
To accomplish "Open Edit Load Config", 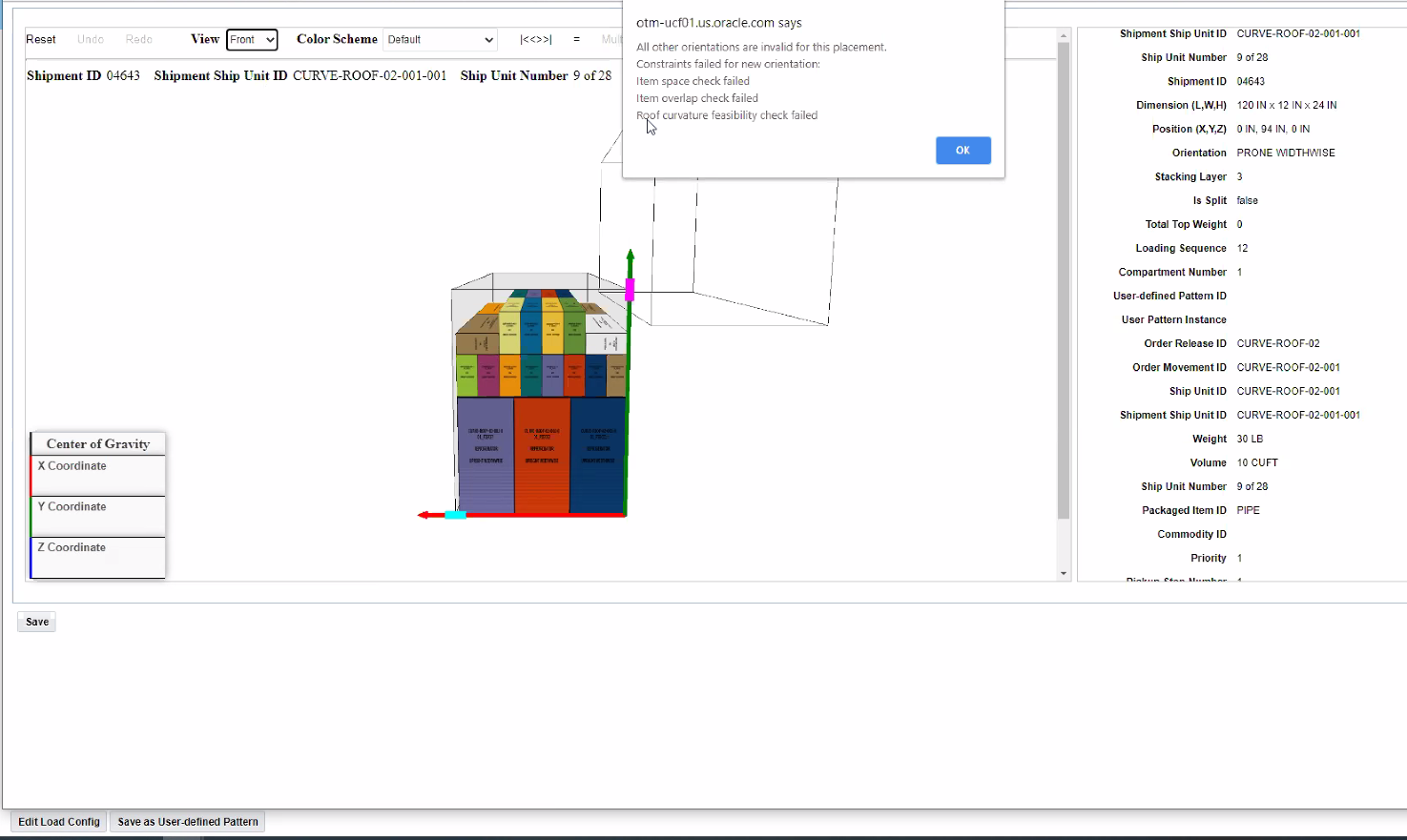I will coord(59,822).
